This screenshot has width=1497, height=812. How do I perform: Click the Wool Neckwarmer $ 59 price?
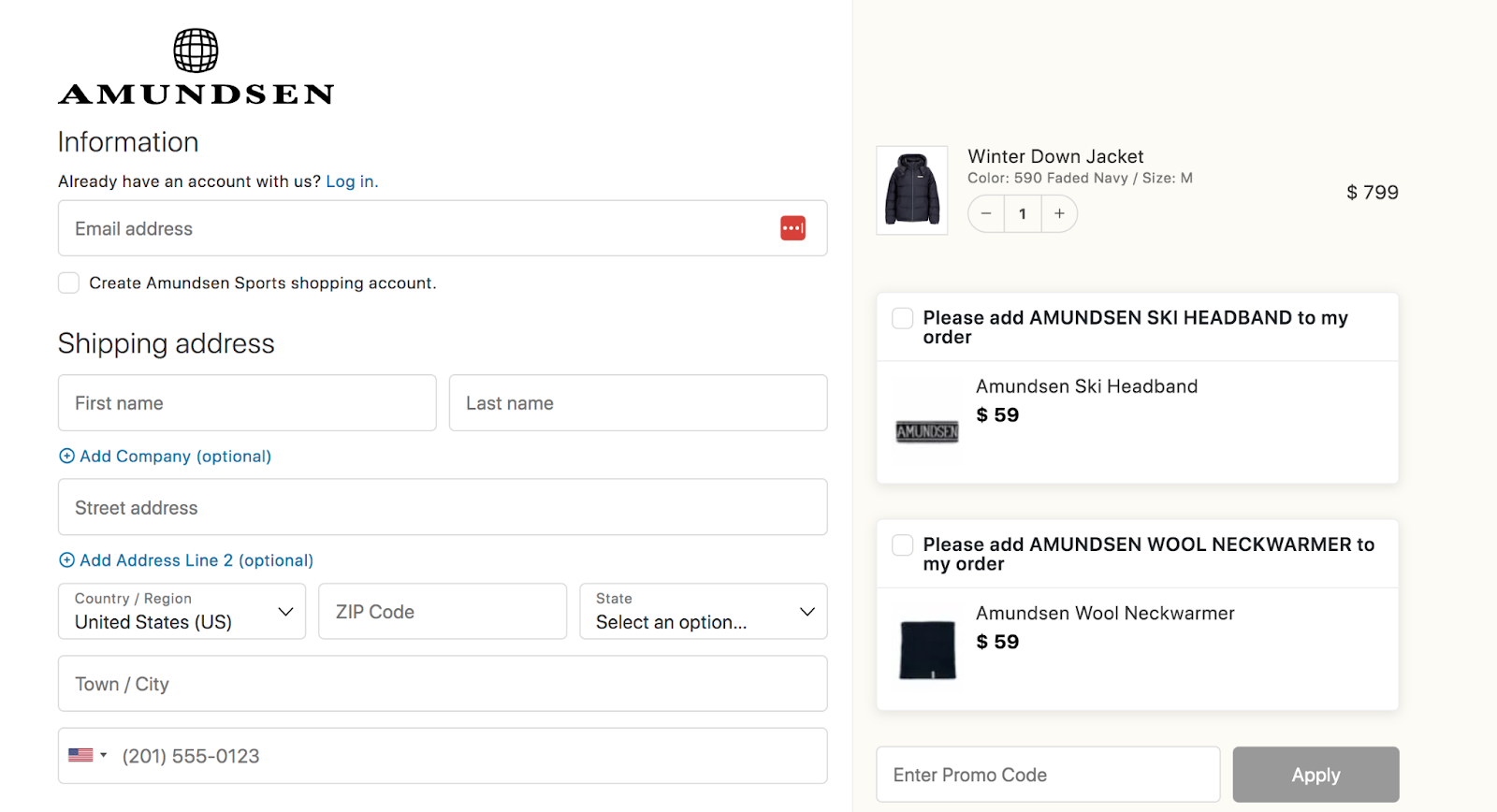997,642
